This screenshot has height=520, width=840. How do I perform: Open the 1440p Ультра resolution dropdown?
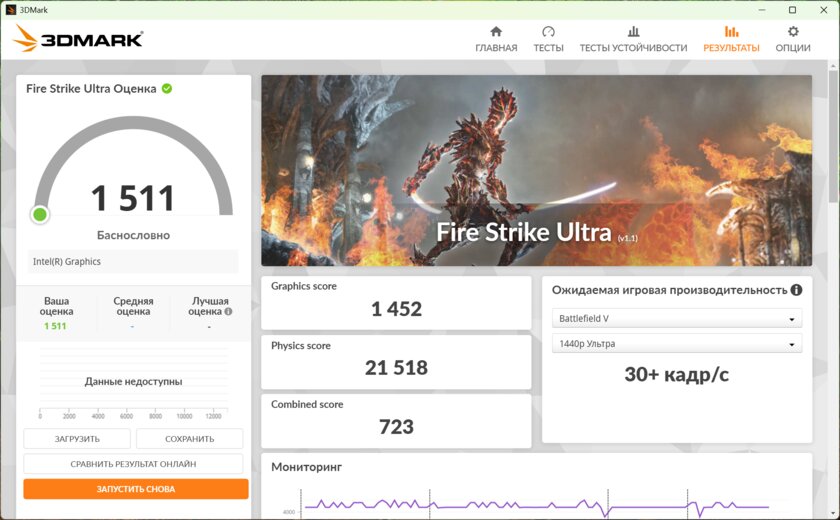(x=677, y=344)
